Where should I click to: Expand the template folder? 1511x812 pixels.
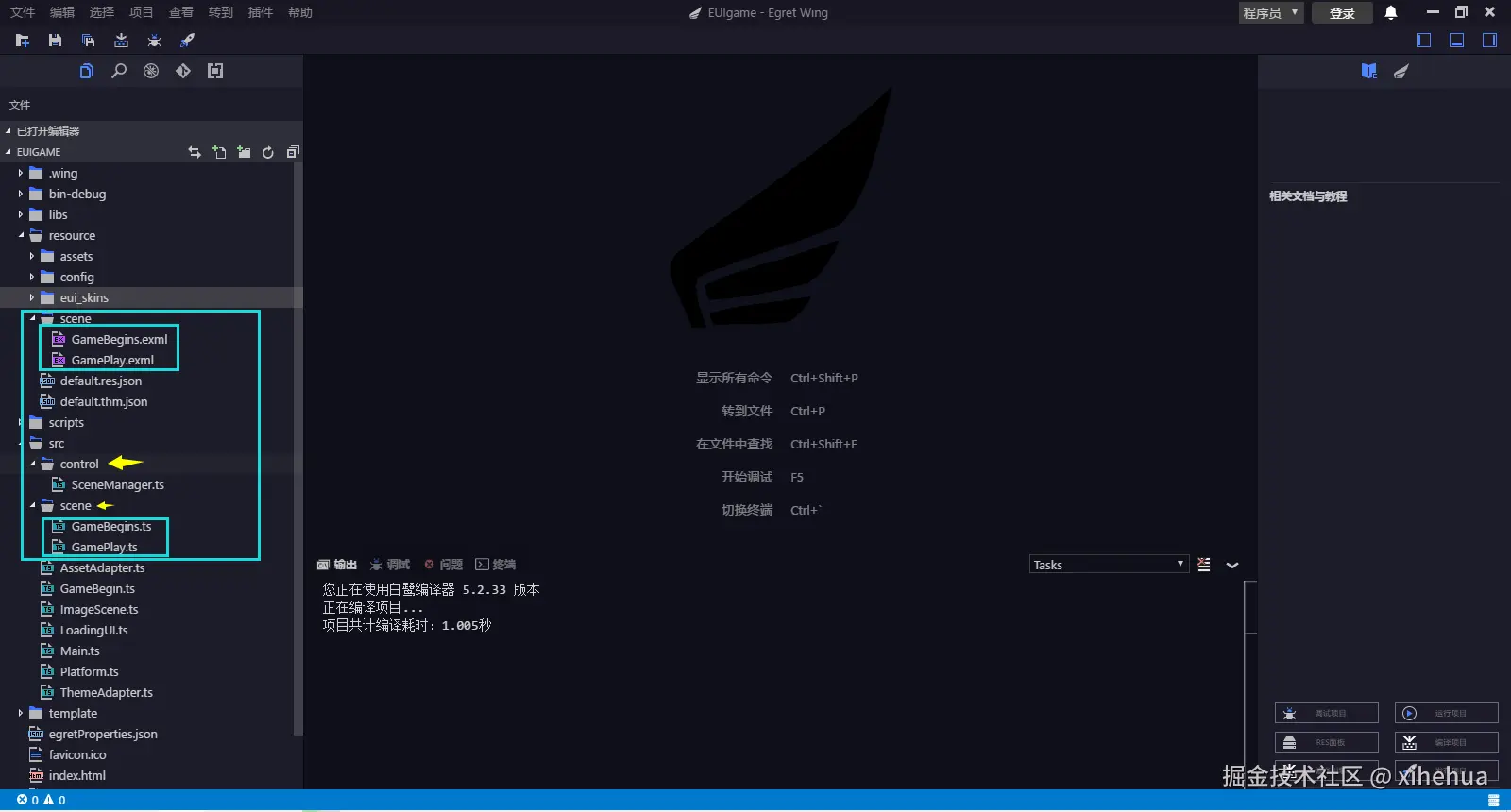(x=21, y=713)
